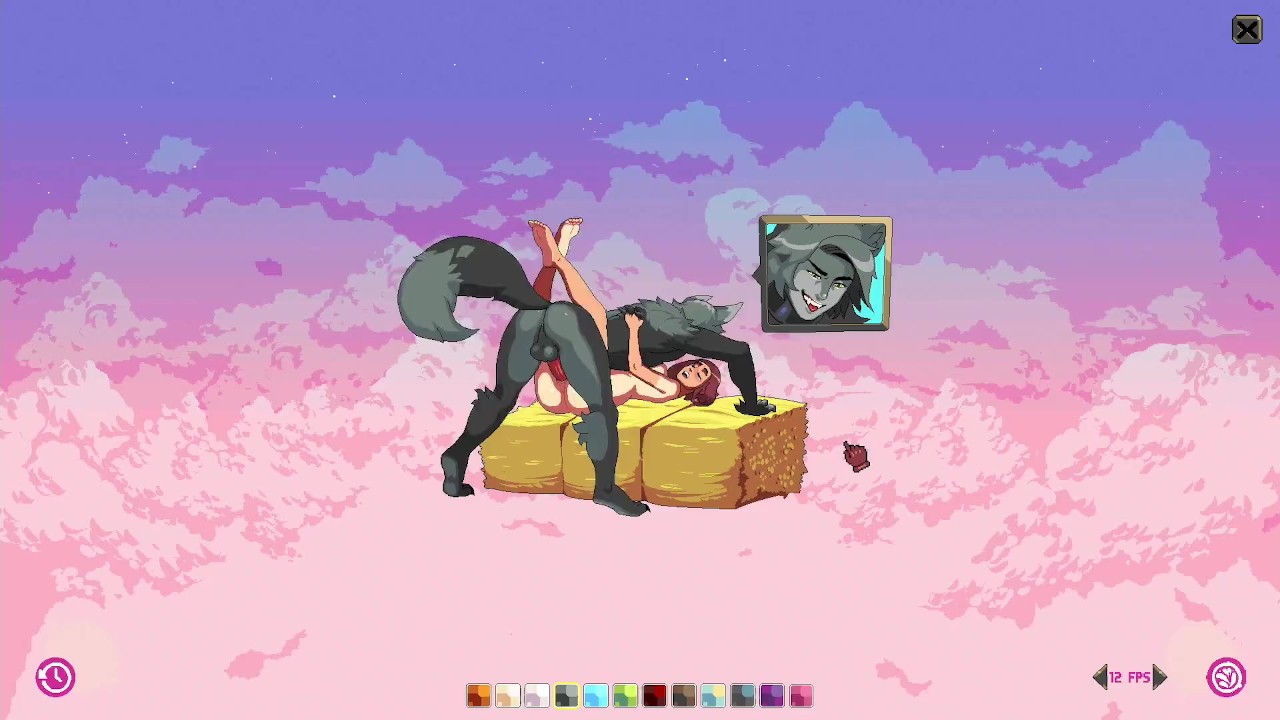Select the pale teal and yellow swatch
This screenshot has height=720, width=1280.
click(713, 695)
